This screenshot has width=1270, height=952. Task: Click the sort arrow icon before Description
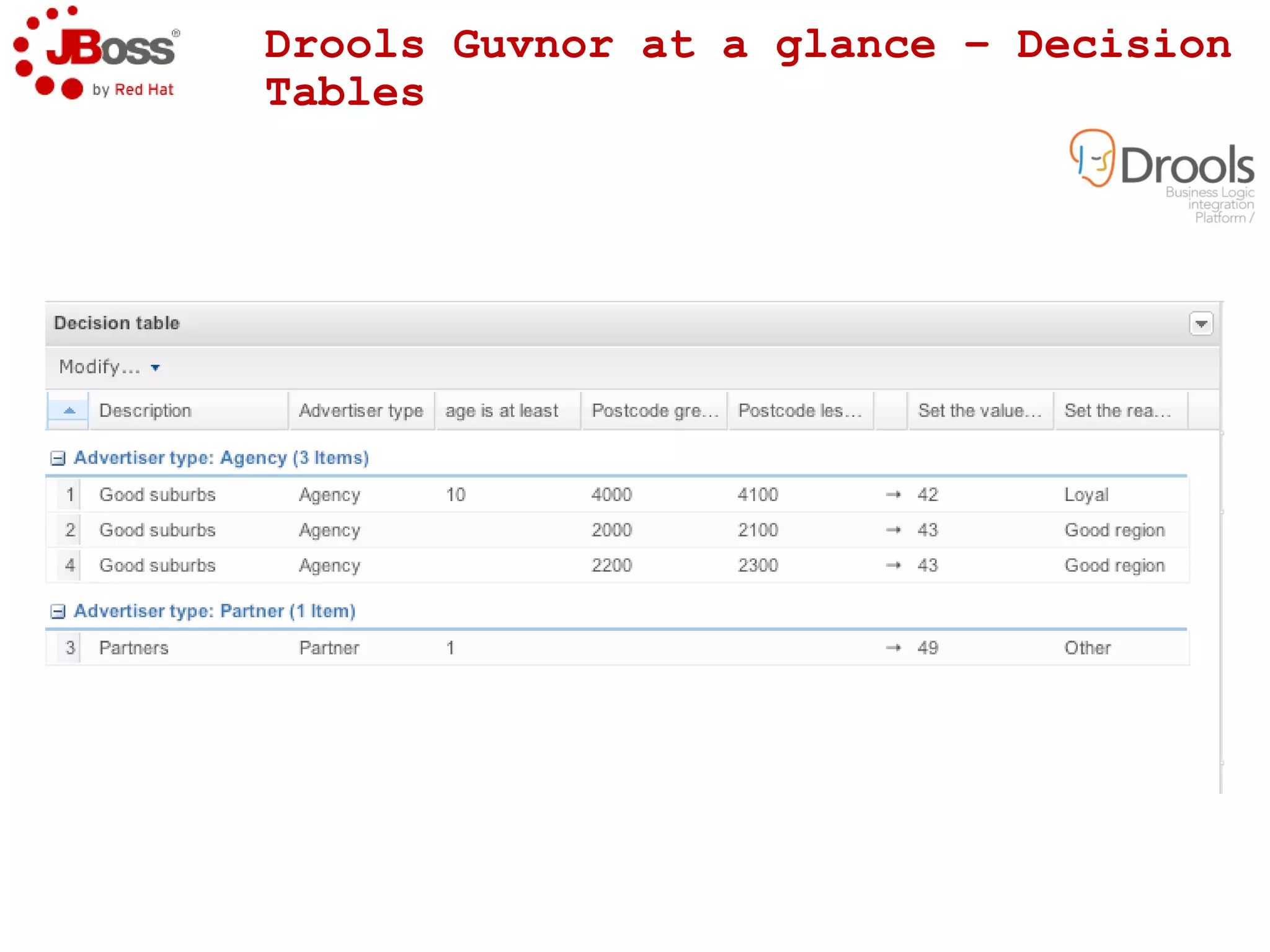(x=69, y=411)
